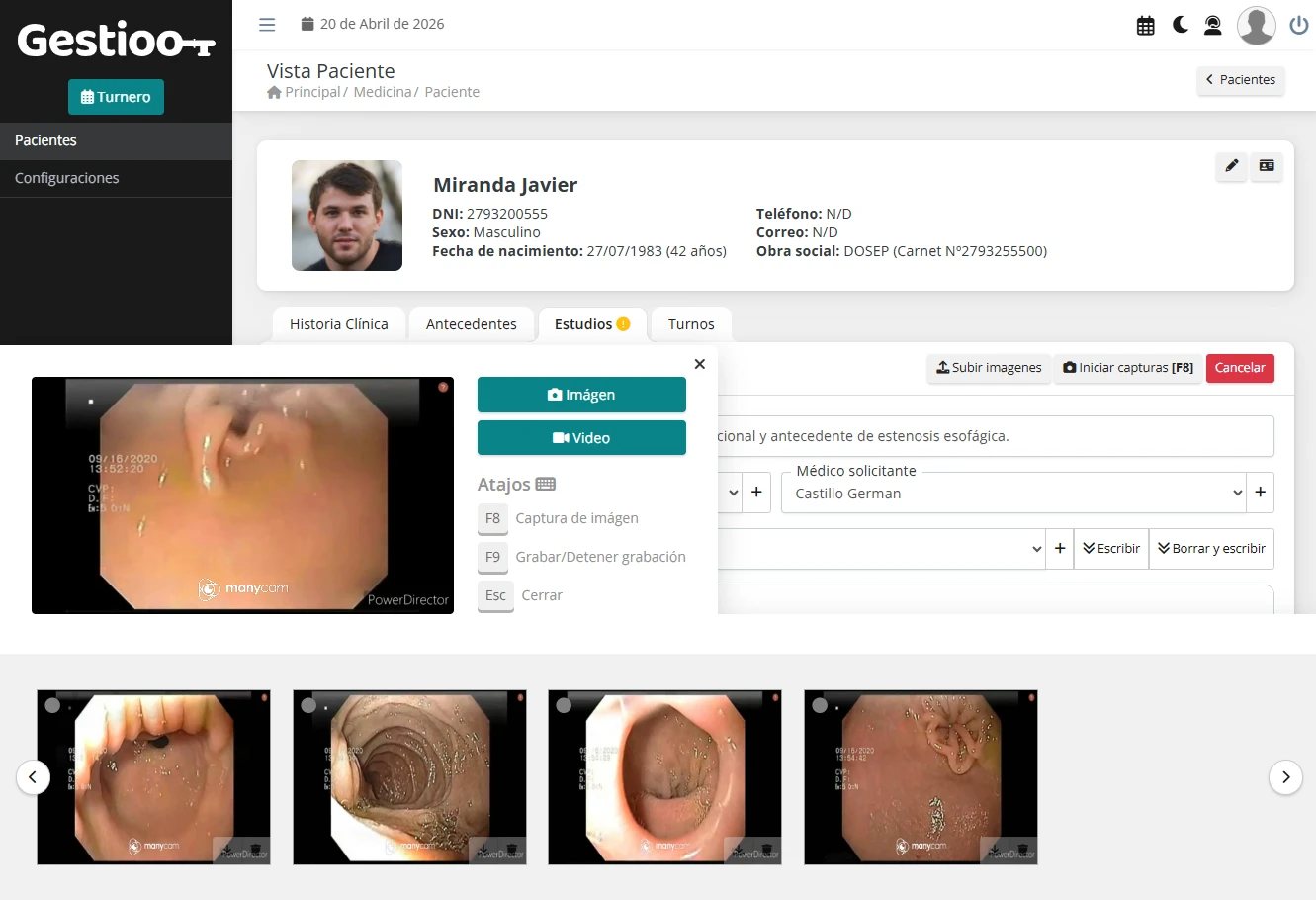
Task: Open the calendar icon in top bar
Action: [x=1146, y=26]
